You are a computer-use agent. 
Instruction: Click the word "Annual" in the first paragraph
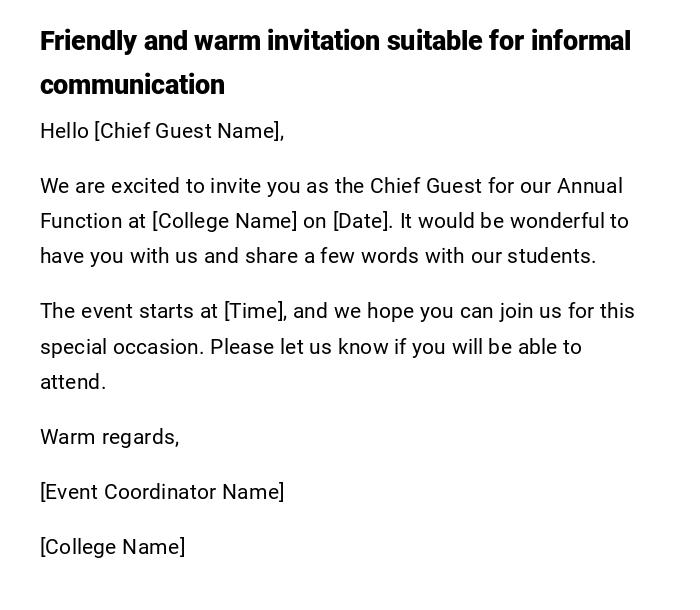point(589,186)
